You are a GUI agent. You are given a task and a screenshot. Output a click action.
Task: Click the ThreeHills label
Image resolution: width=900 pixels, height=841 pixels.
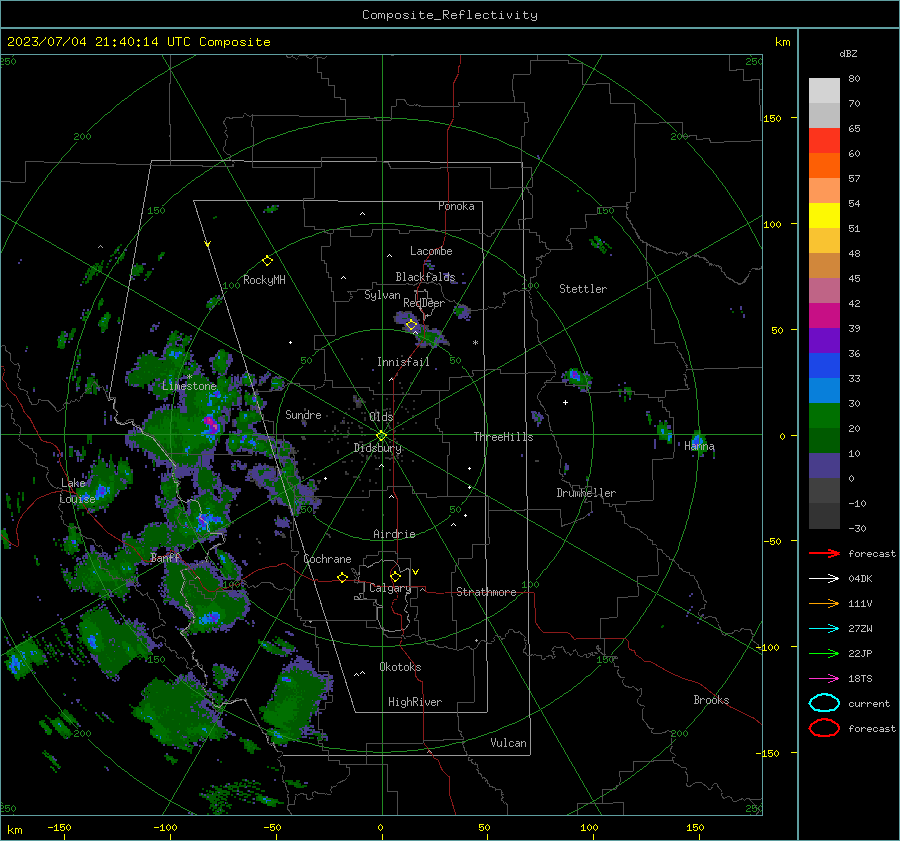[503, 437]
